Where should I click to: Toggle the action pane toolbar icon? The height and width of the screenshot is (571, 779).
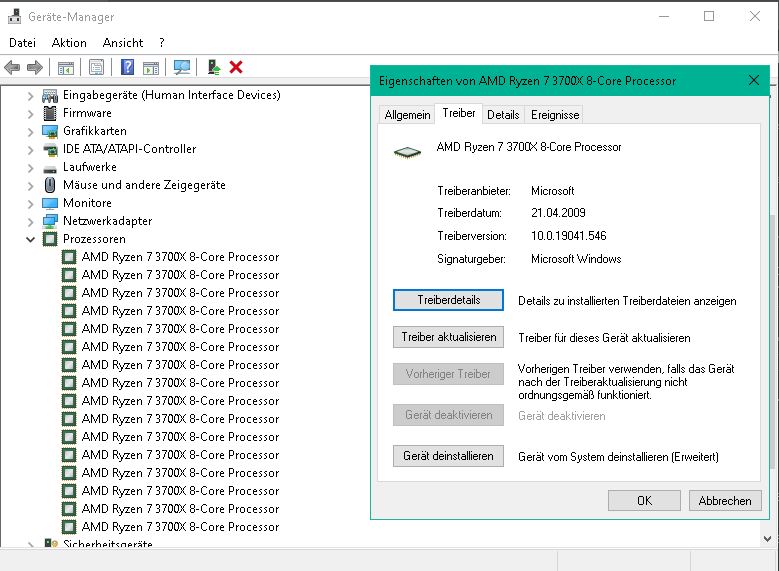(x=151, y=68)
